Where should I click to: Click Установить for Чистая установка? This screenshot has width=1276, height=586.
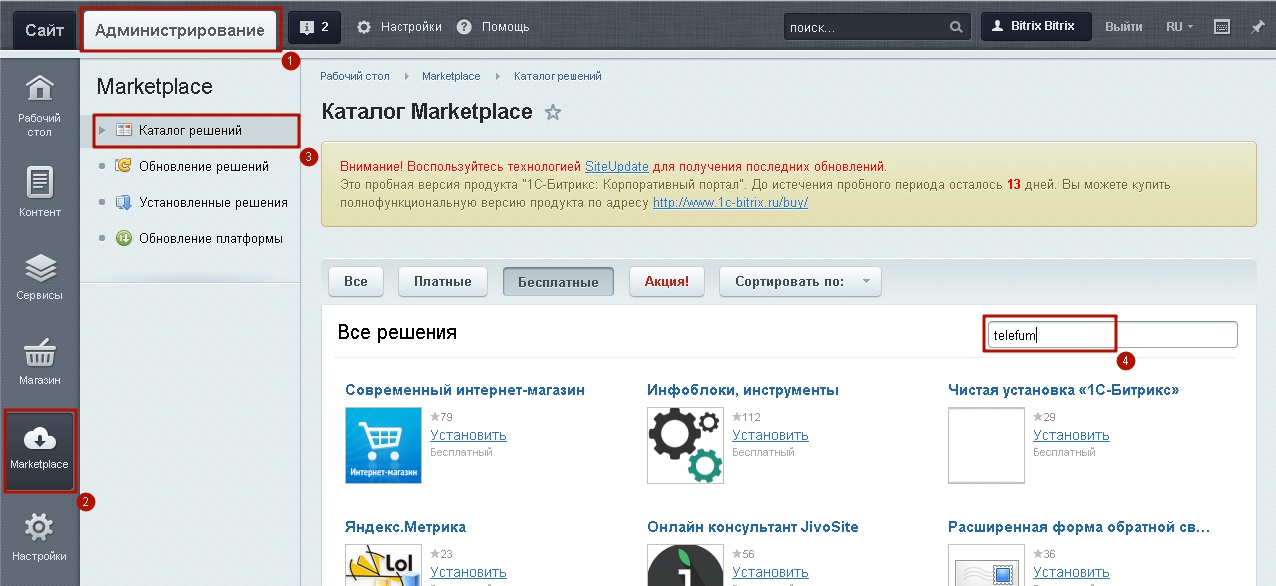[x=1071, y=435]
